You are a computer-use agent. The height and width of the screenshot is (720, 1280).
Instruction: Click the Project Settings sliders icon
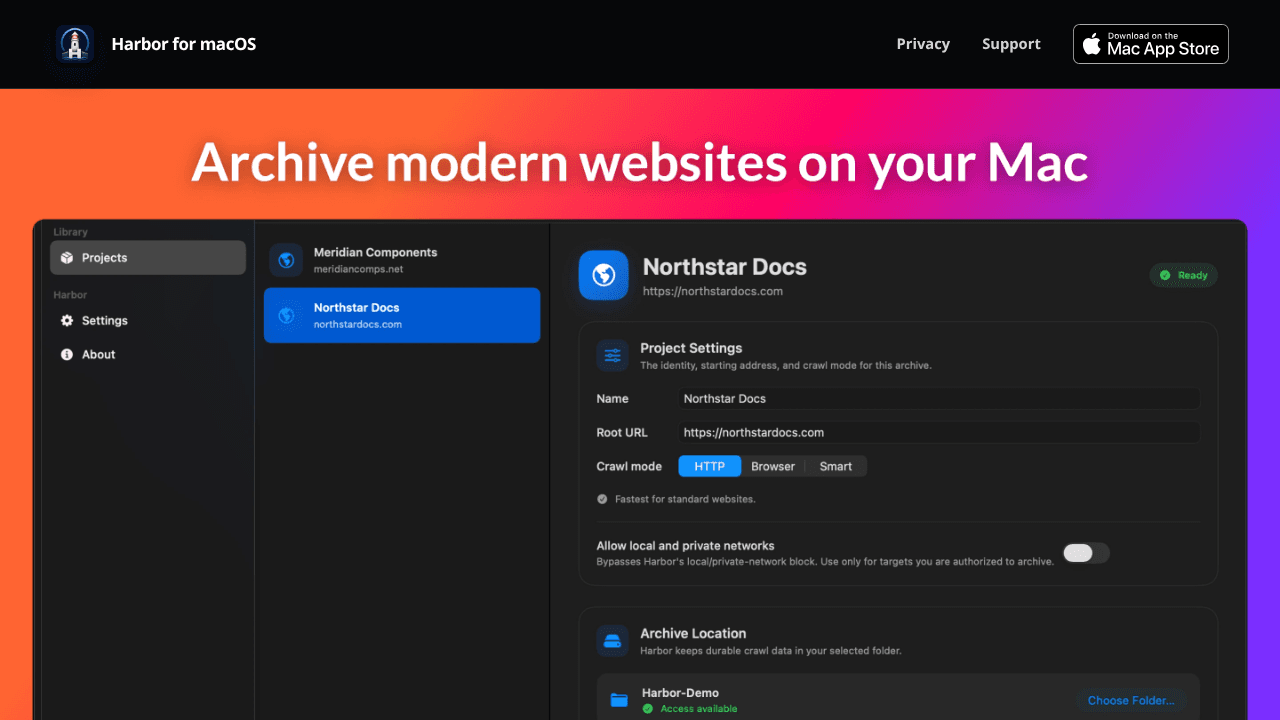click(x=612, y=355)
